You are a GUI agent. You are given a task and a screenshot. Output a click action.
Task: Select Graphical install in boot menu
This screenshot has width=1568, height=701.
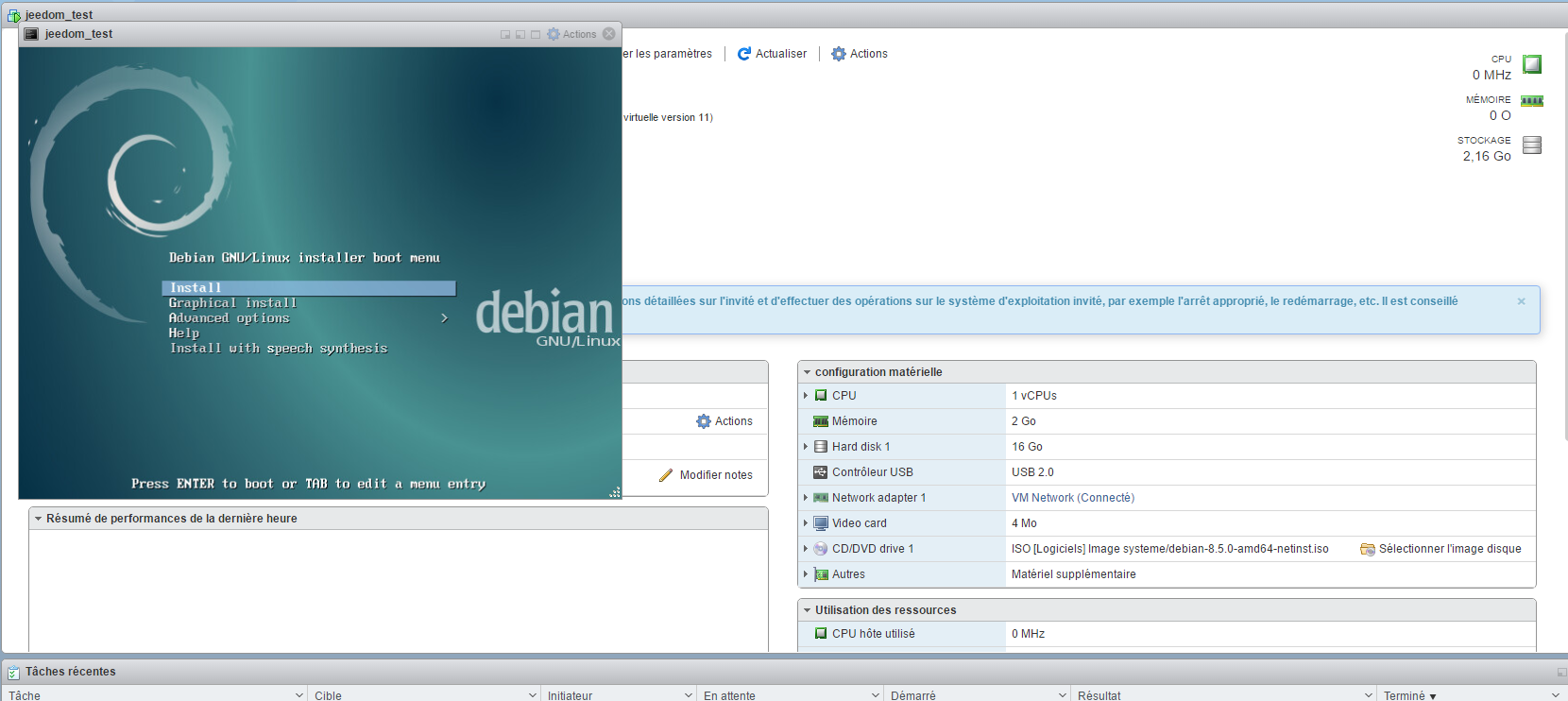pos(233,303)
